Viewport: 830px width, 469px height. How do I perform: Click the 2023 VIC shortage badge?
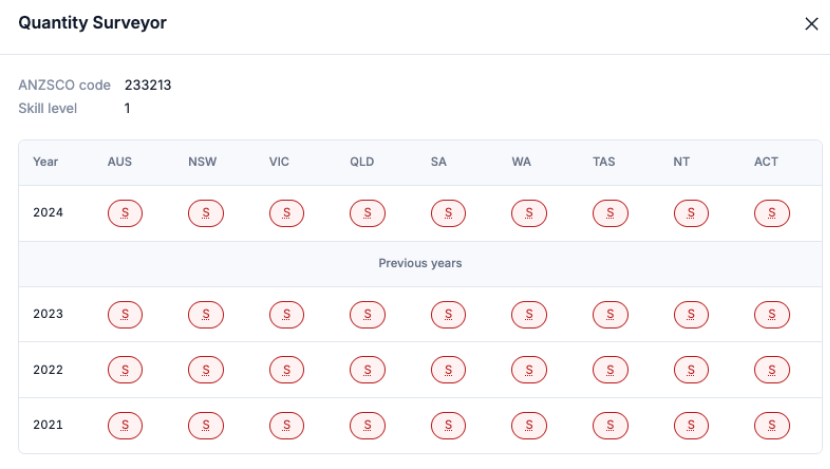pos(287,314)
